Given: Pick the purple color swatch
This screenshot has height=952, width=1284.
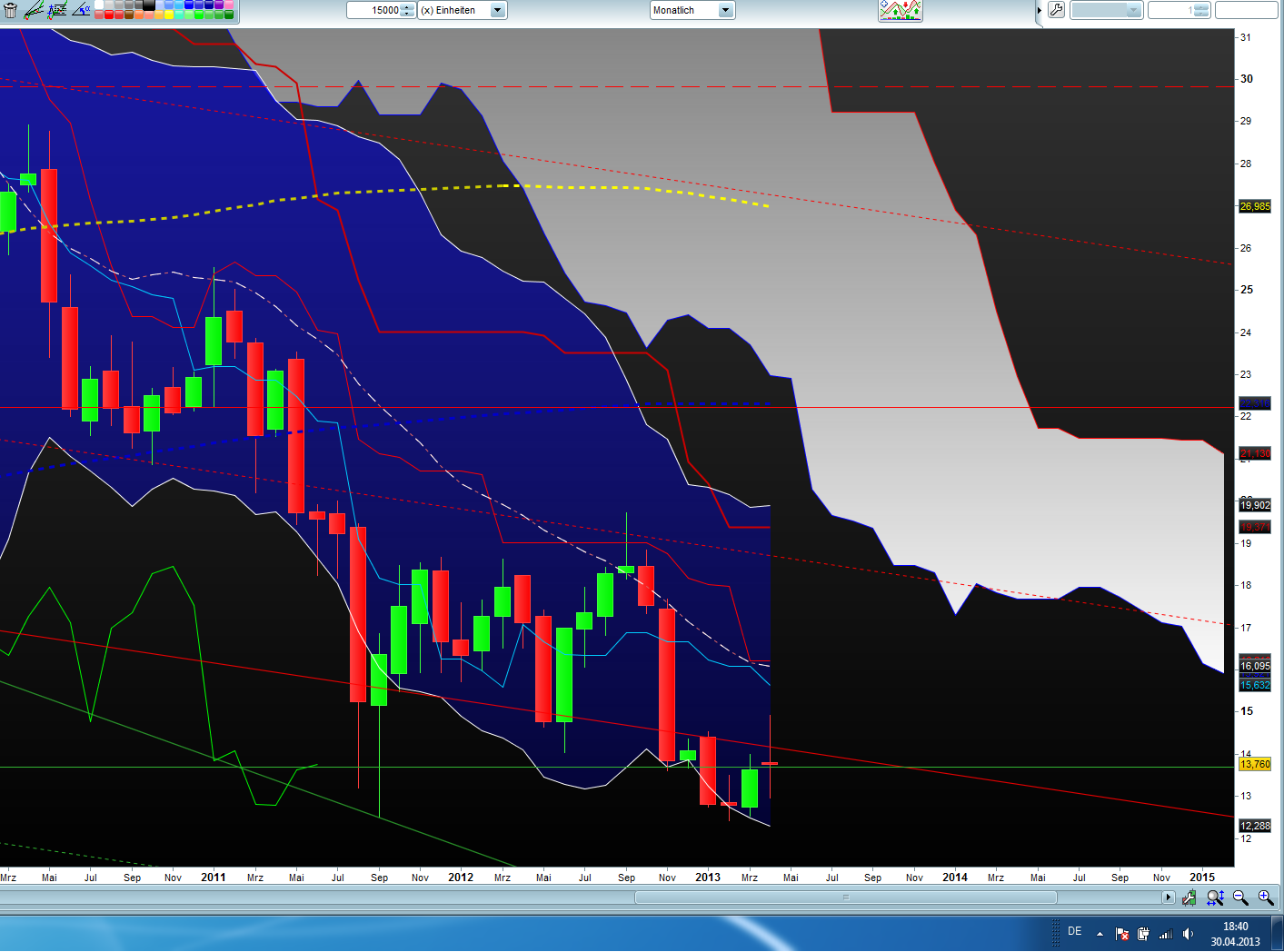Looking at the screenshot, I should coord(220,5).
